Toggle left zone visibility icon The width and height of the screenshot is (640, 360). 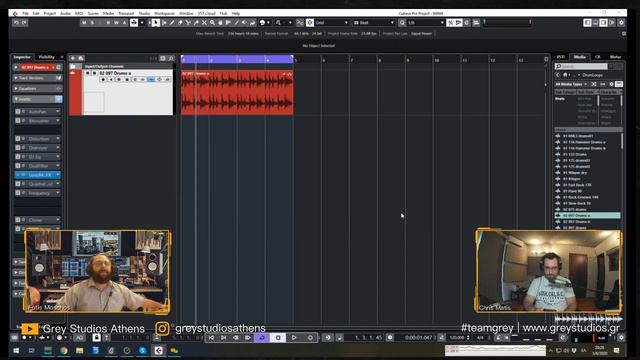(587, 23)
